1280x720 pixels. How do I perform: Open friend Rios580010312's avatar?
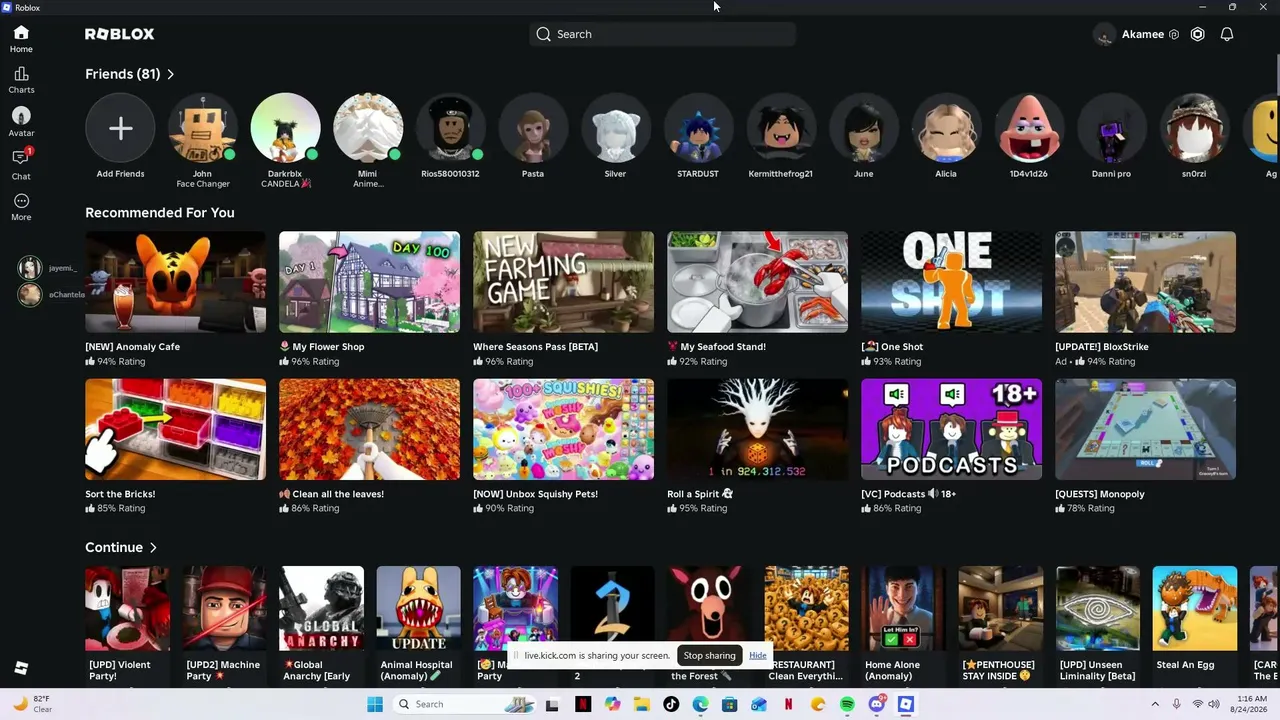click(450, 128)
